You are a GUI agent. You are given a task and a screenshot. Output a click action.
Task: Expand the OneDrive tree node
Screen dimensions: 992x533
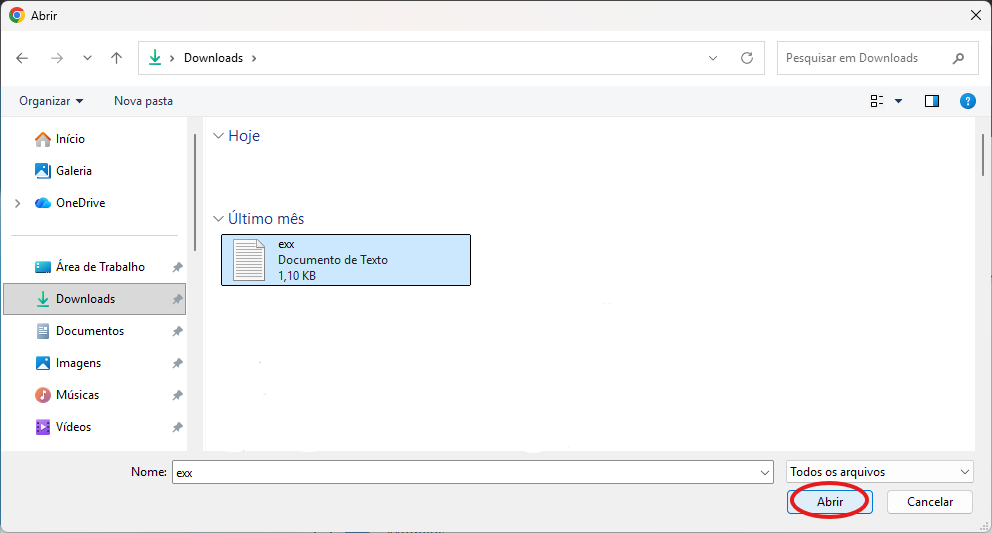tap(18, 203)
